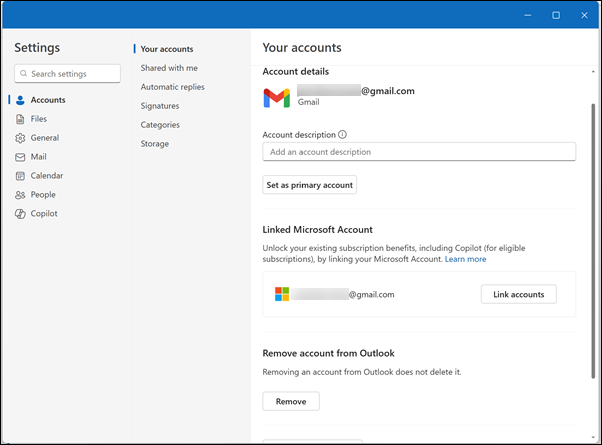Click the Microsoft logo in linked account

coord(282,294)
